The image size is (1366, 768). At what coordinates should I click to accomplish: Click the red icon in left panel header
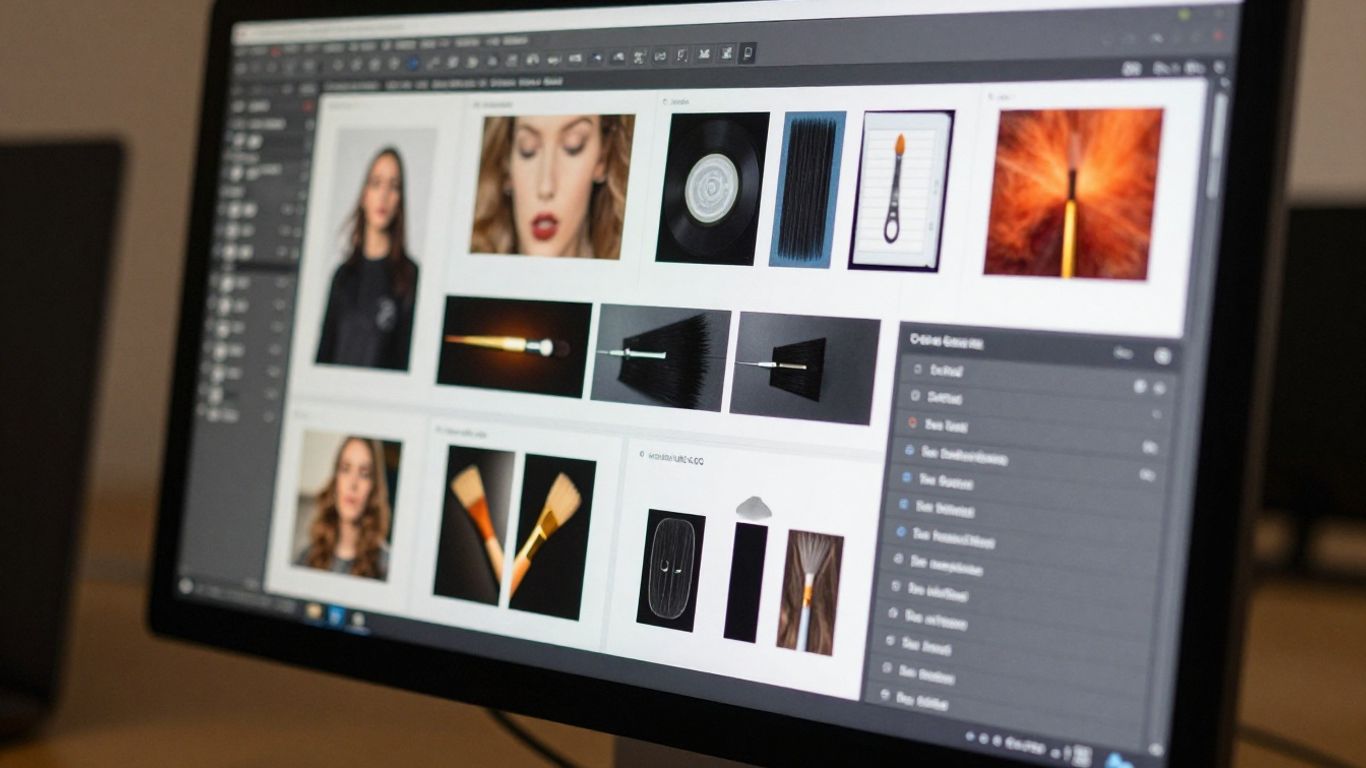tap(308, 105)
